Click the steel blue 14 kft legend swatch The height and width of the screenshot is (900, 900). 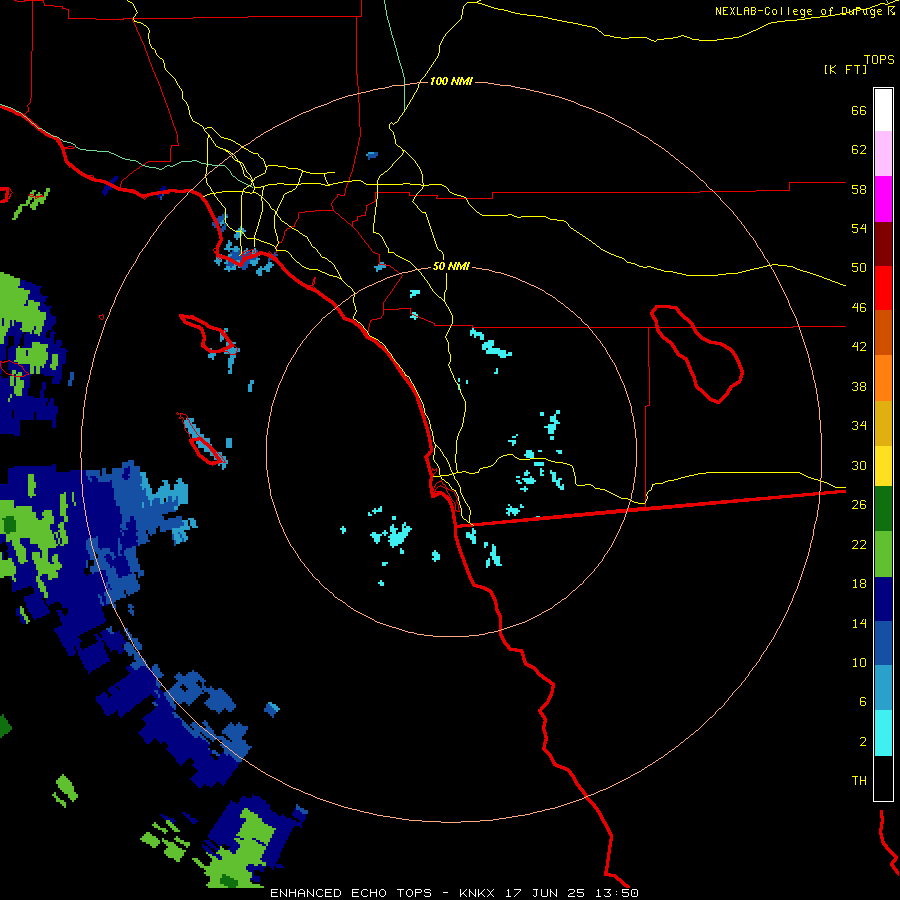883,688
